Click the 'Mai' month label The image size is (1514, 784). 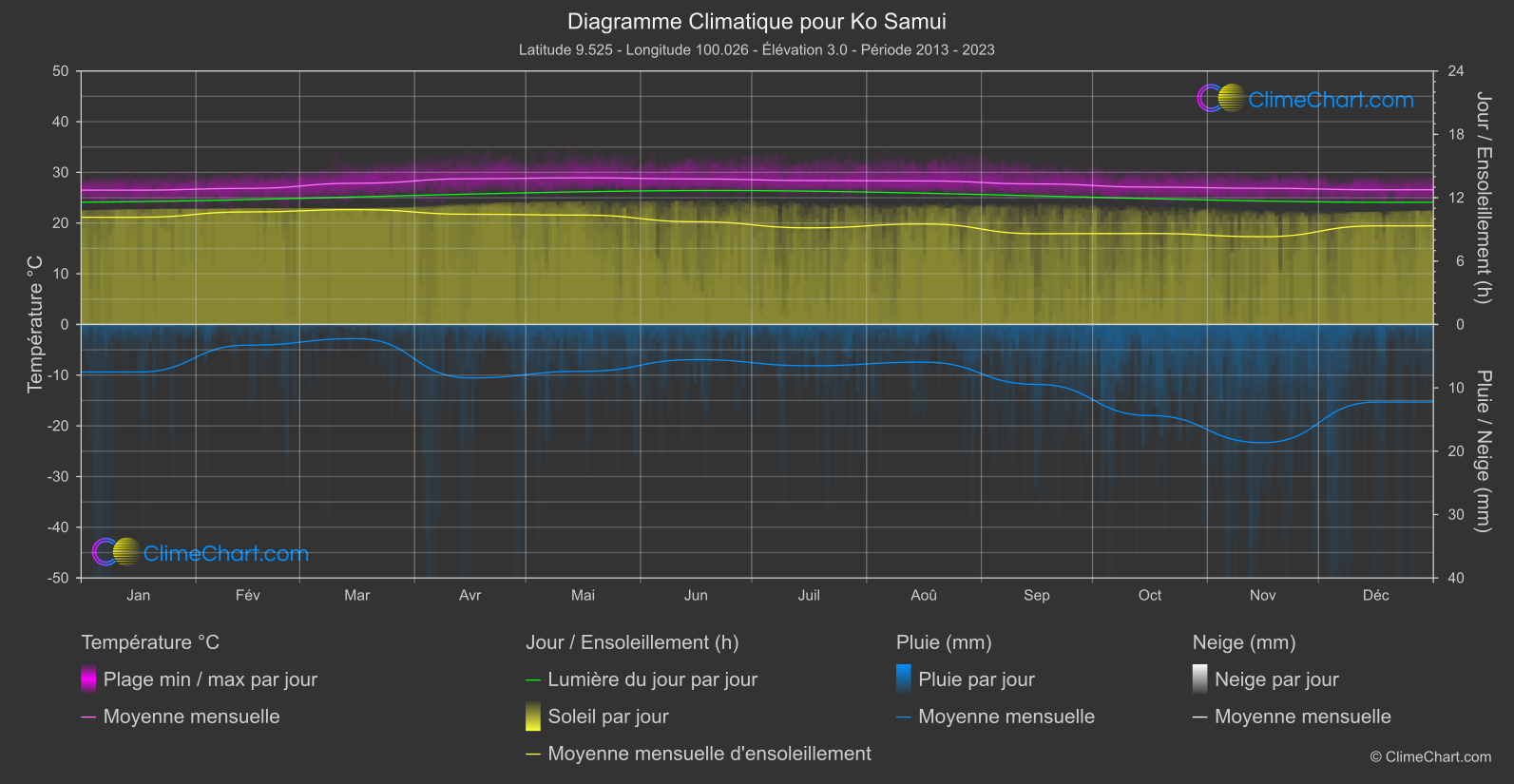584,595
